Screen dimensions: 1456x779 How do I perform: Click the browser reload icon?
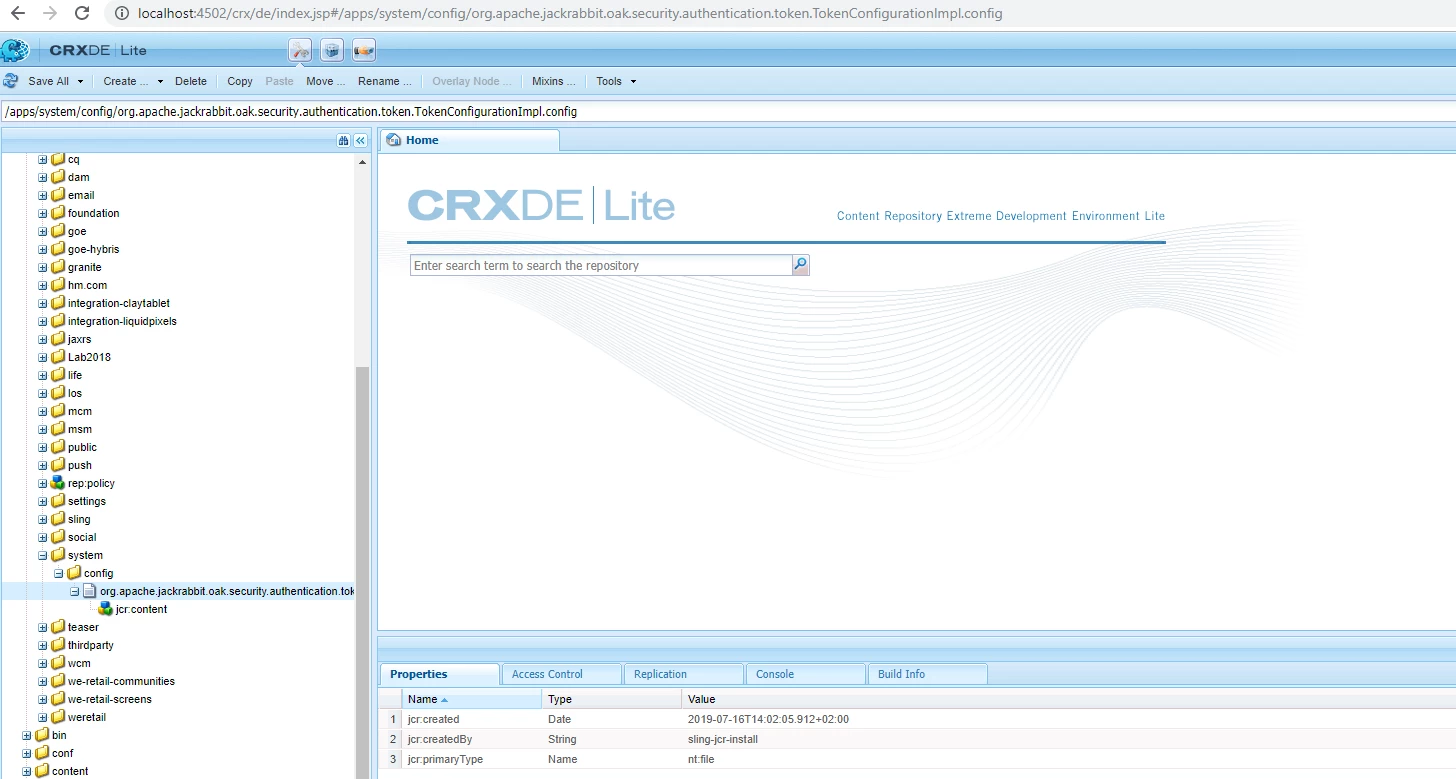tap(82, 14)
